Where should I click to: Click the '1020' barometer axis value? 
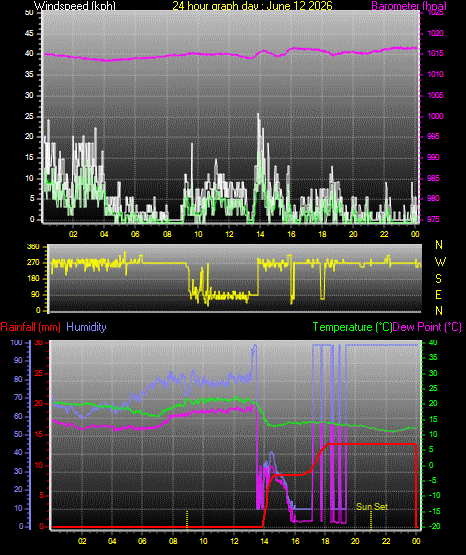[x=435, y=33]
